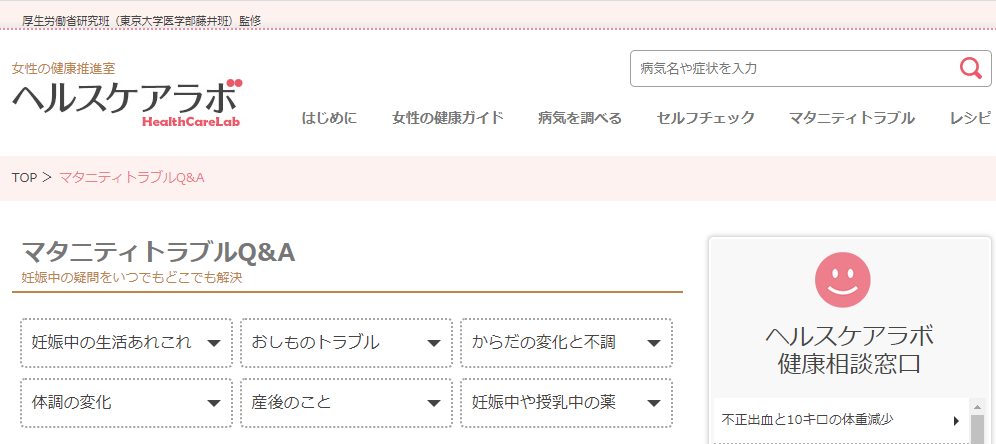Expand the 産後のこと dropdown
Viewport: 996px width, 444px height.
pyautogui.click(x=346, y=403)
